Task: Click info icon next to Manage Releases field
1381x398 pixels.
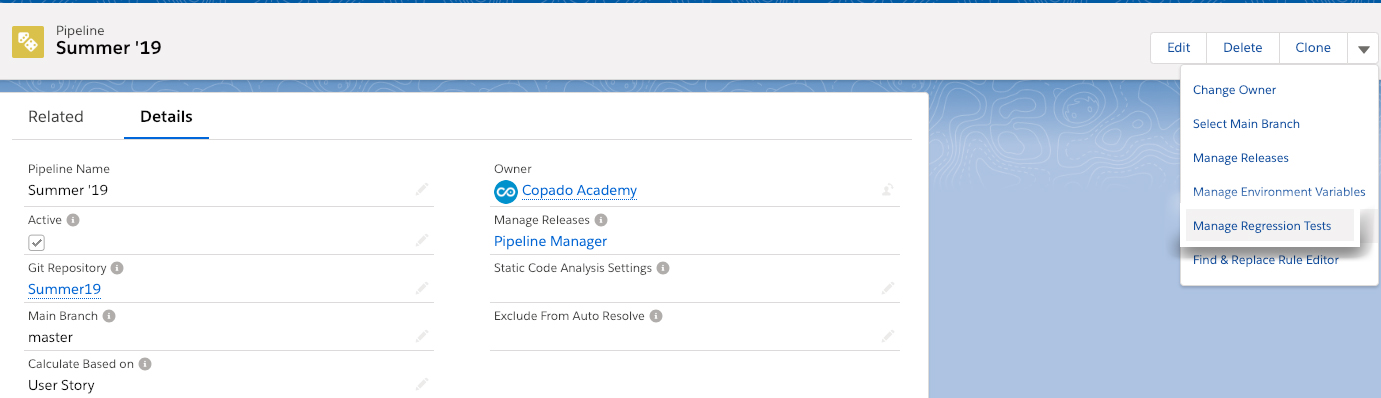Action: coord(600,220)
